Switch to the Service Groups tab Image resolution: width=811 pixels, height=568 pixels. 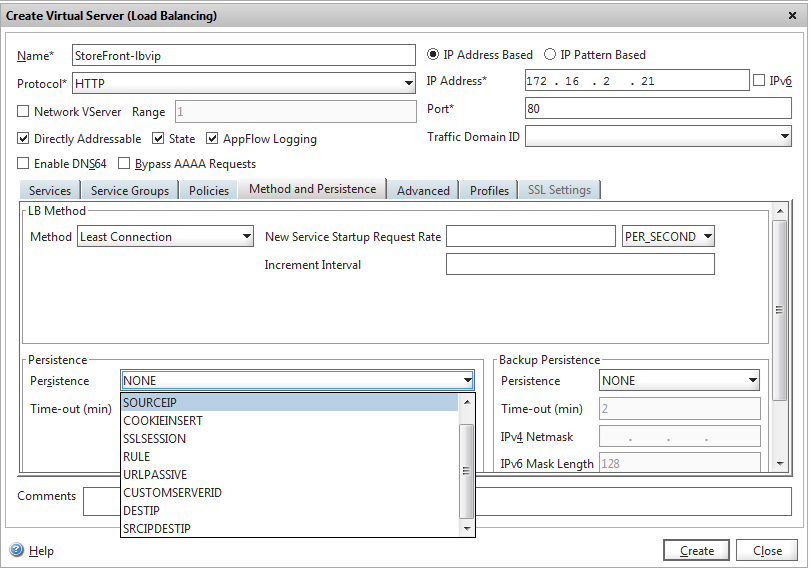pyautogui.click(x=130, y=190)
